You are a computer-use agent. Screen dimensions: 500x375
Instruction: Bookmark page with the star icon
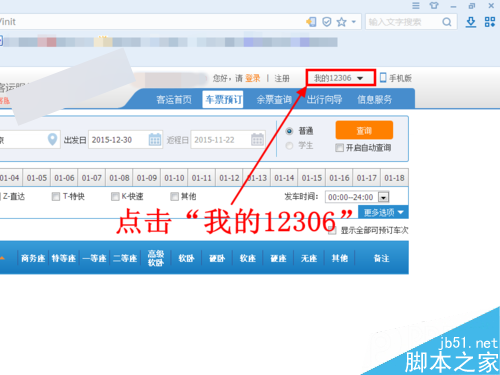341,22
